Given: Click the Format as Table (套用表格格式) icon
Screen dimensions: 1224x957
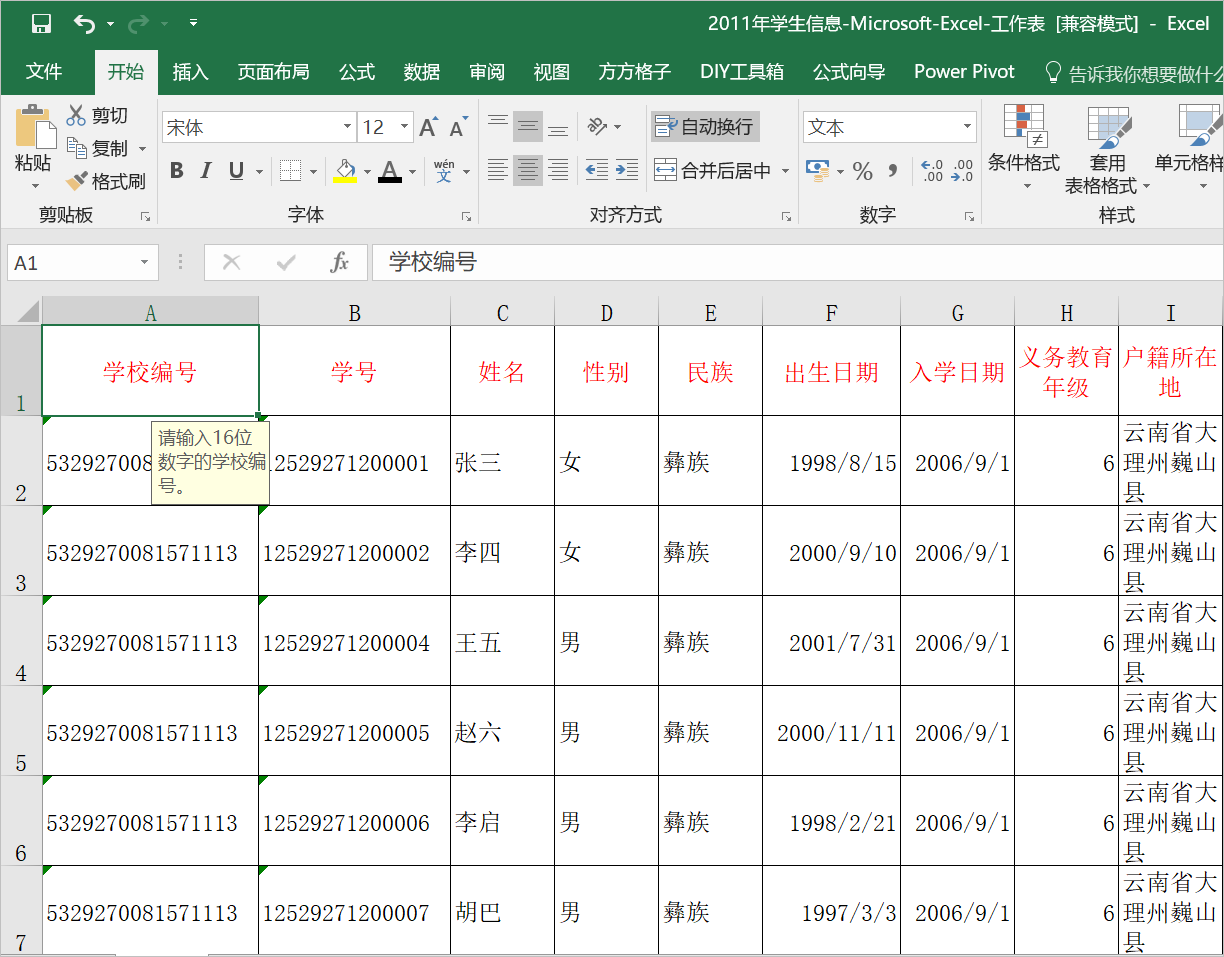Looking at the screenshot, I should pyautogui.click(x=1108, y=127).
